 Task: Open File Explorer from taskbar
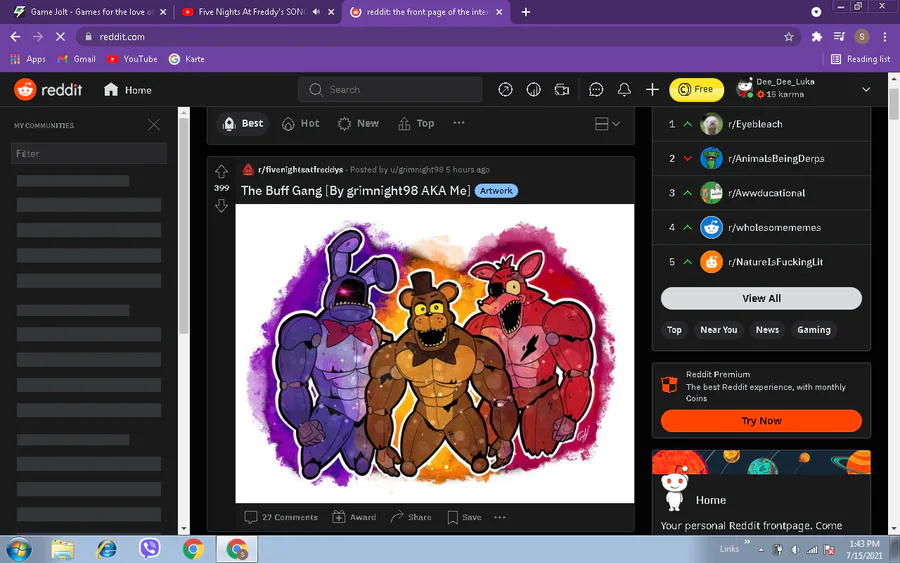62,549
